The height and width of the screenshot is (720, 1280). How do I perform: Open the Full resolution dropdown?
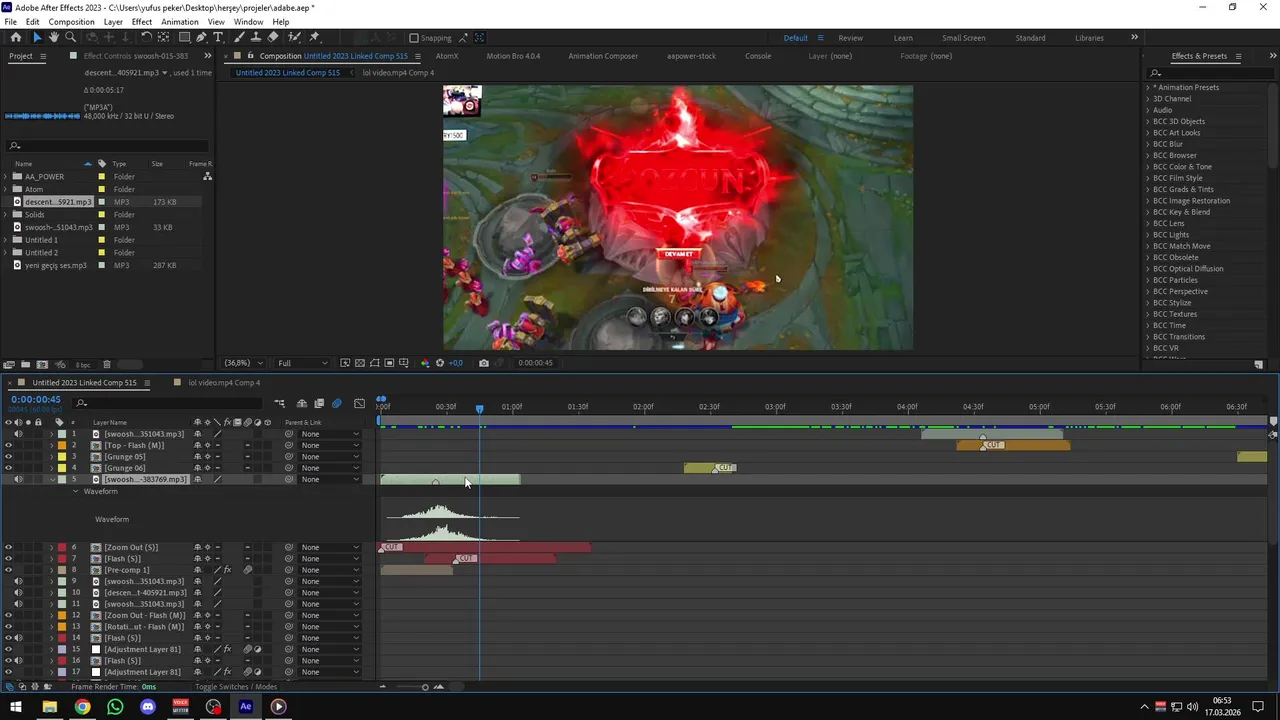click(x=303, y=363)
